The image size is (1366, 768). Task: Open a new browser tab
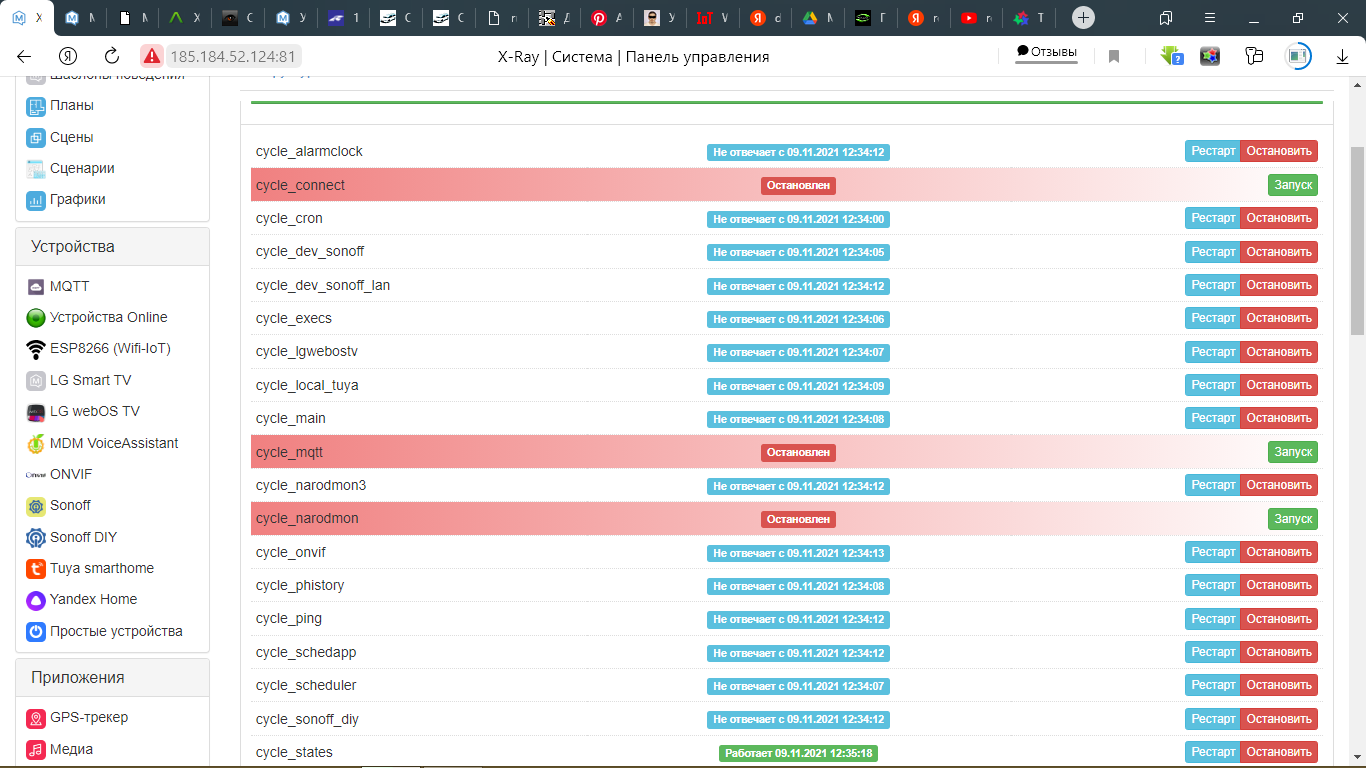point(1083,18)
